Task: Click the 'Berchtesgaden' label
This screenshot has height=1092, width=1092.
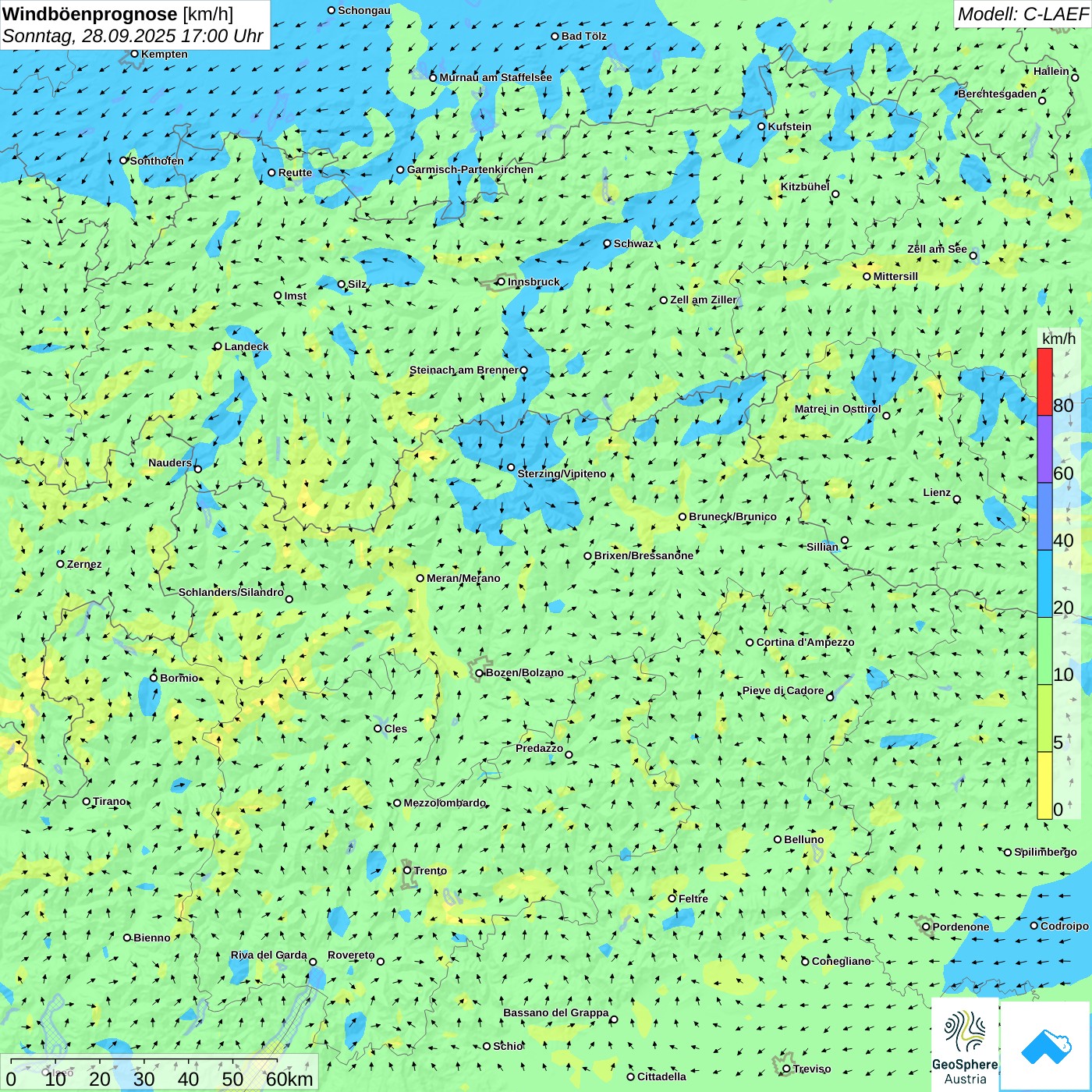Action: coord(998,94)
